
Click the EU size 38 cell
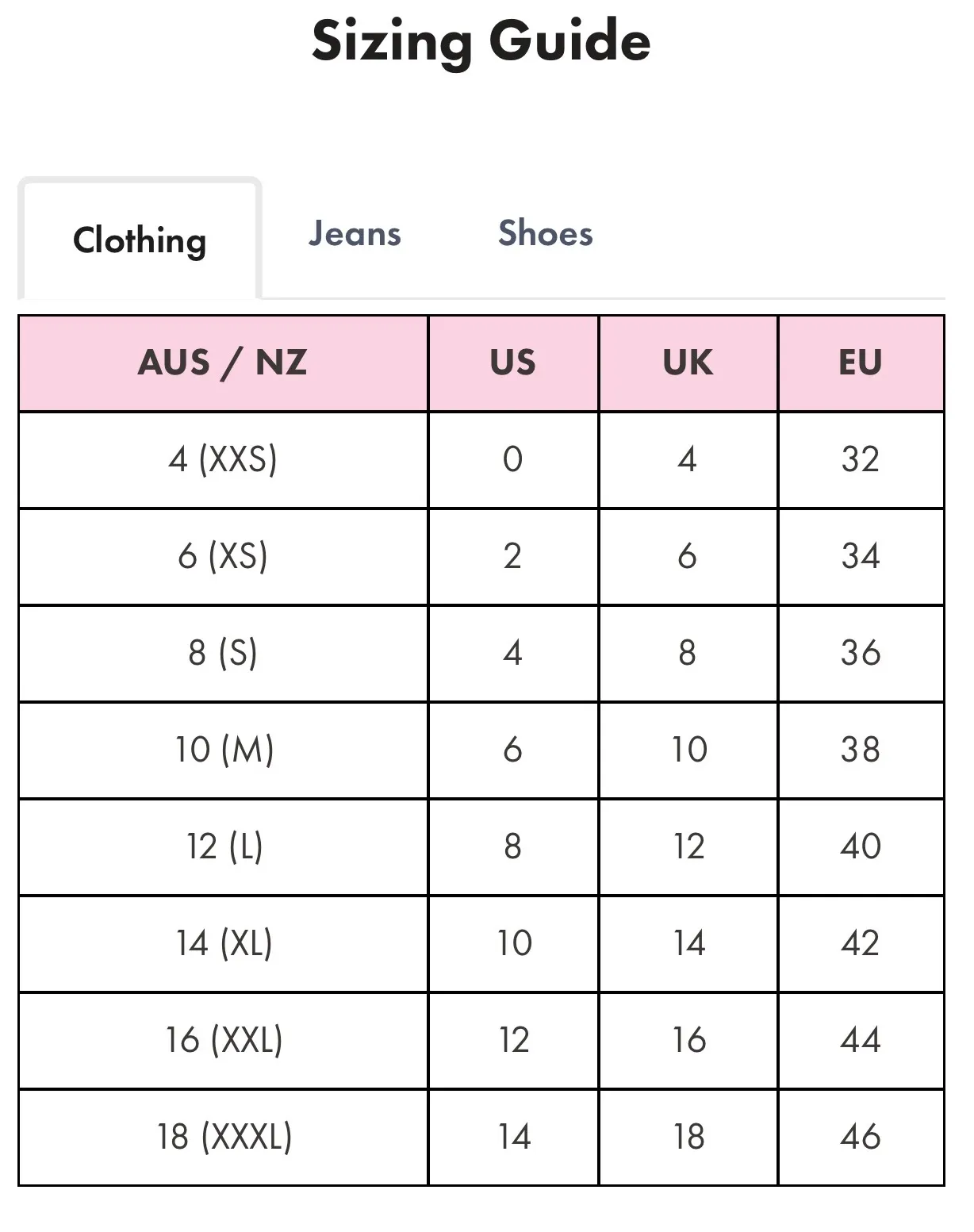pos(860,750)
